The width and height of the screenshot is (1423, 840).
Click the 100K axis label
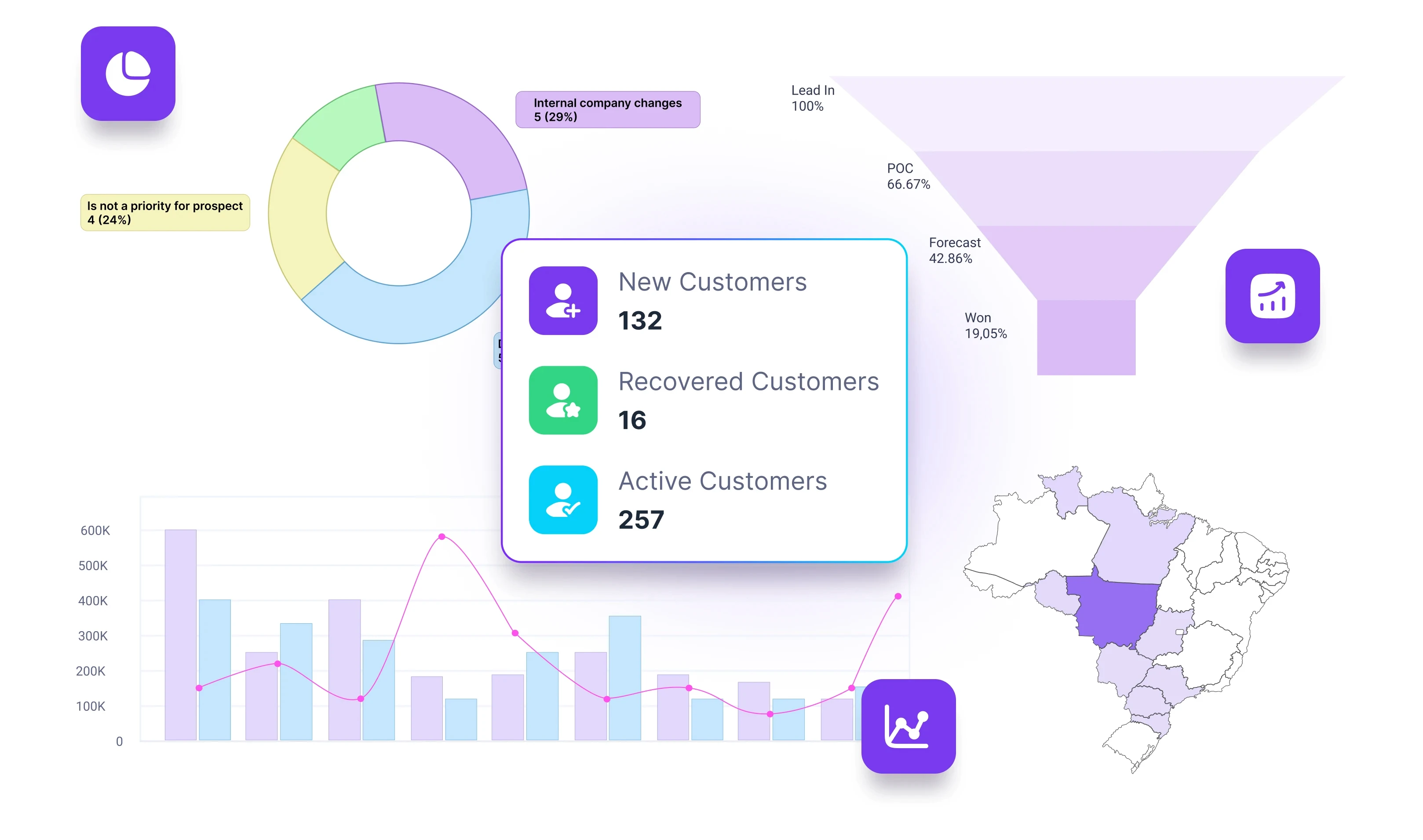click(x=91, y=706)
